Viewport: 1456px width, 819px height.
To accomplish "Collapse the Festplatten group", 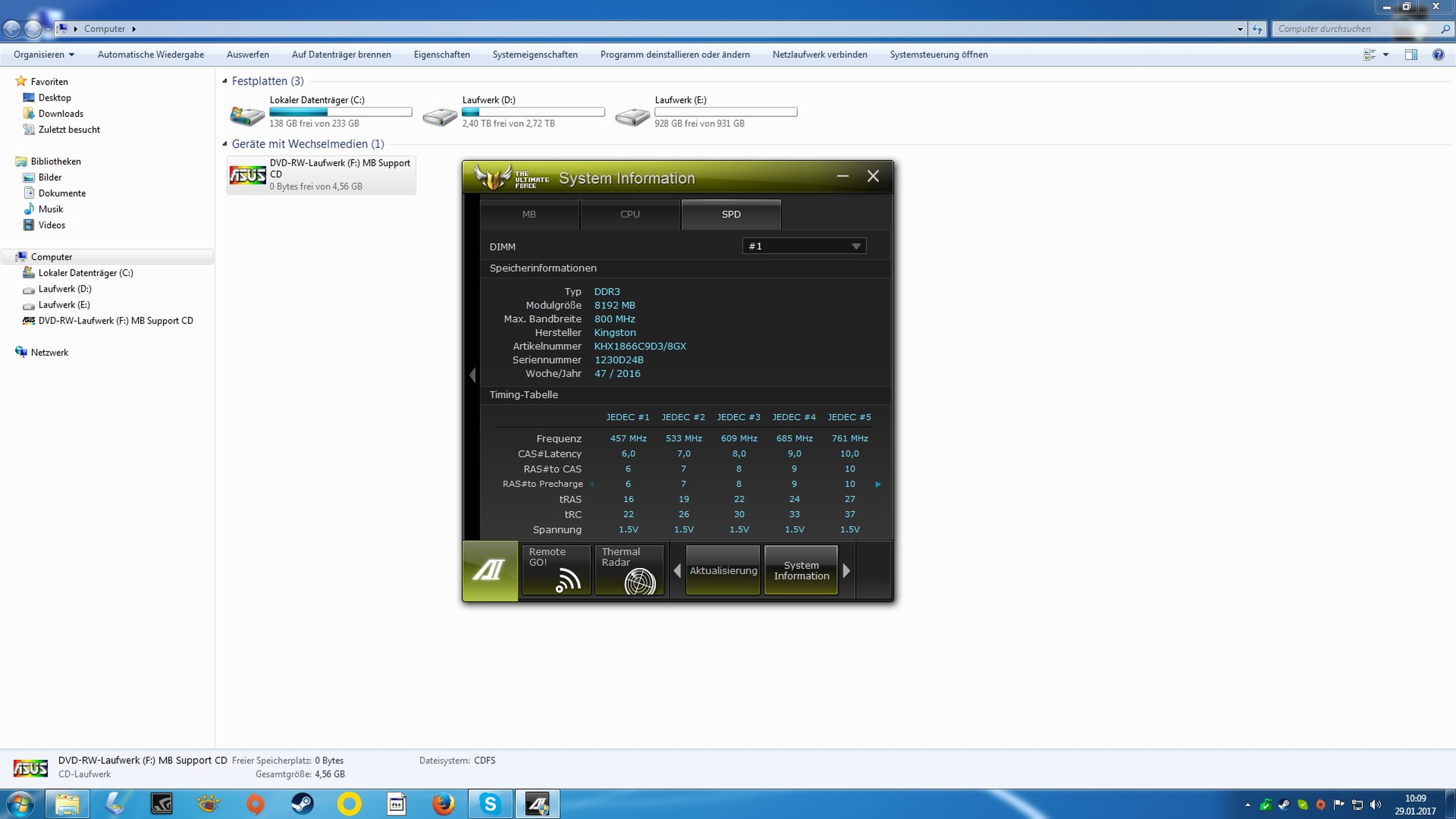I will pyautogui.click(x=225, y=81).
